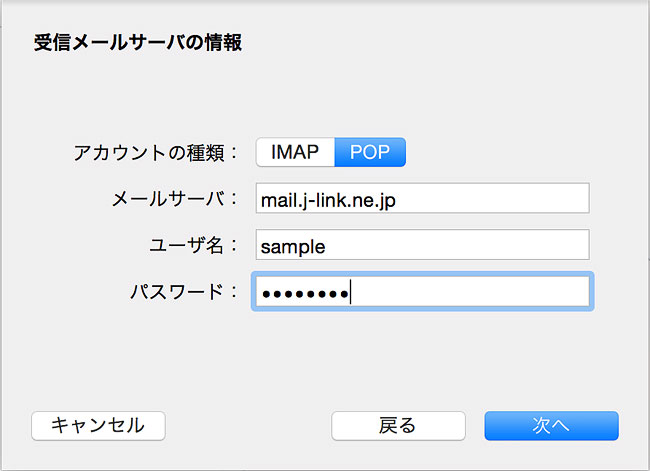650x471 pixels.
Task: Select POP account type
Action: 370,152
